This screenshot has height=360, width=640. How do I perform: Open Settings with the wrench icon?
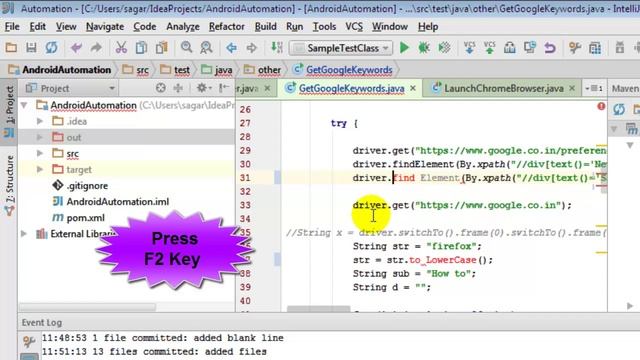(x=575, y=48)
